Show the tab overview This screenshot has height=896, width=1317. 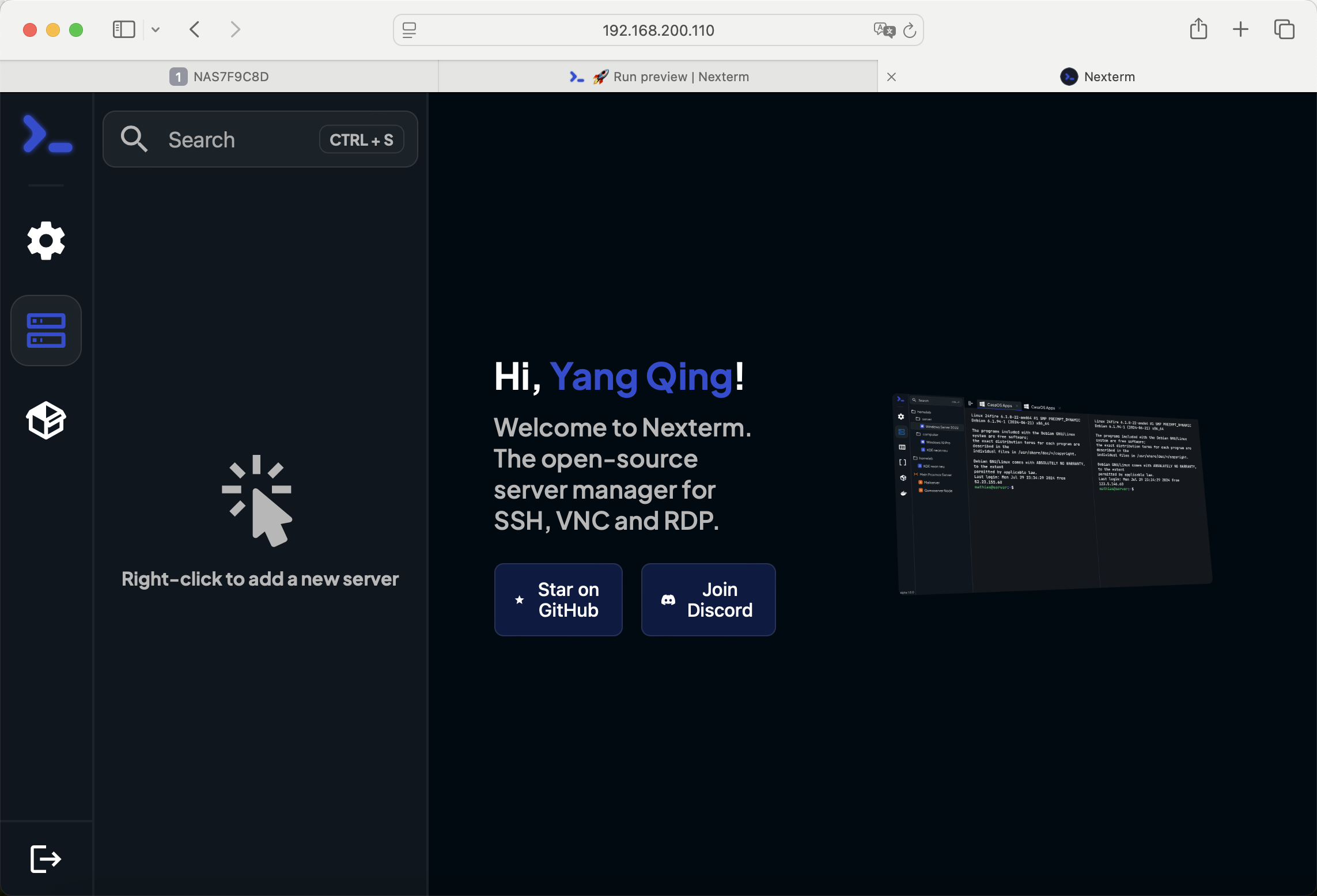1284,29
